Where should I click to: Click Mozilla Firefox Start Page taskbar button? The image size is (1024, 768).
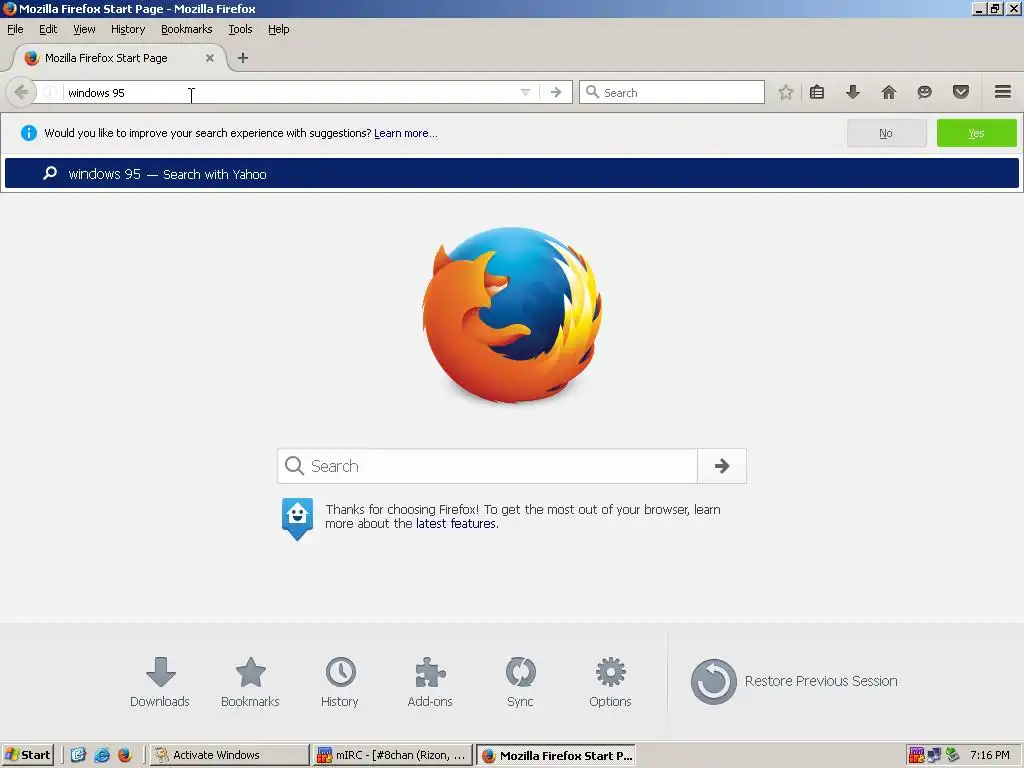point(556,755)
